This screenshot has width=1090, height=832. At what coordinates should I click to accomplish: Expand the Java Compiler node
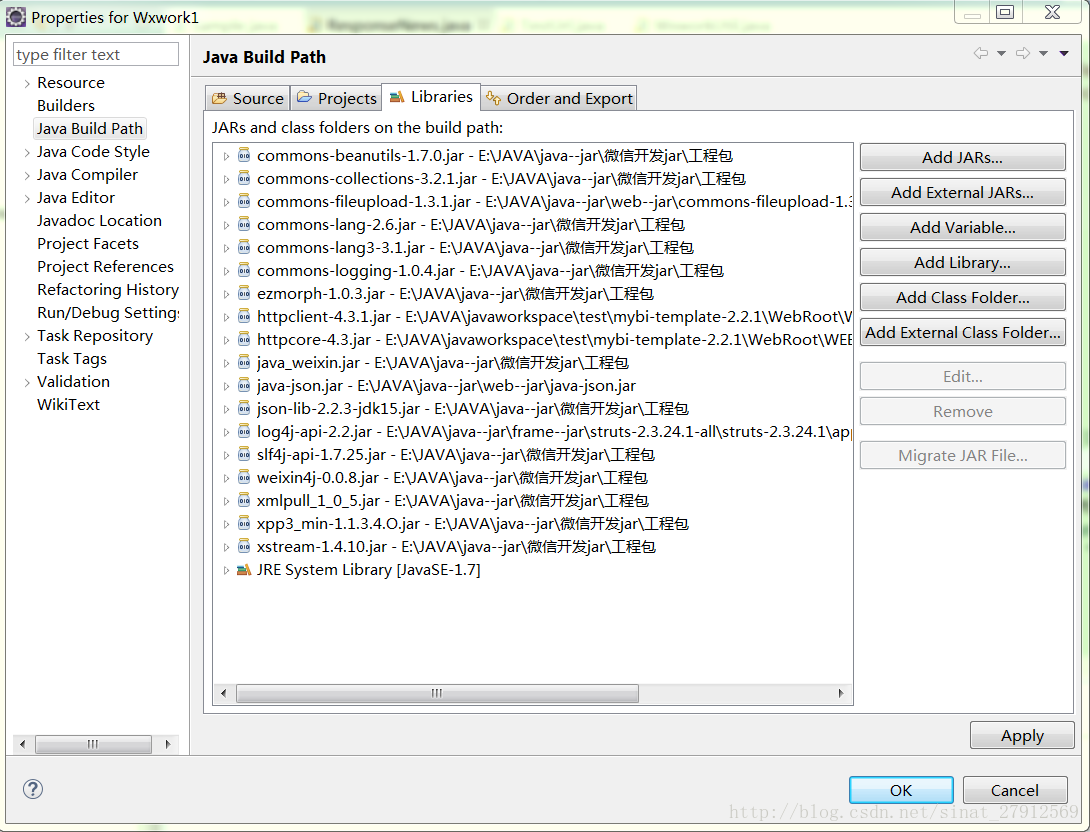pos(26,175)
